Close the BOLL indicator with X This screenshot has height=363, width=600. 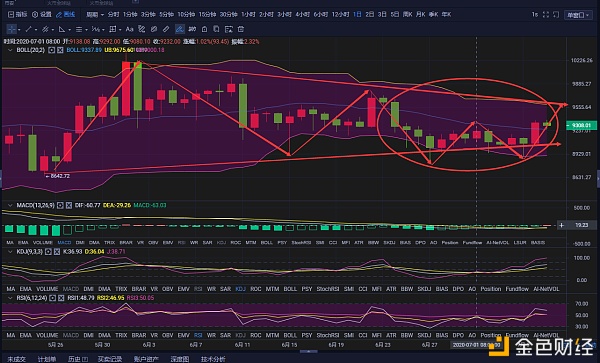(x=60, y=50)
